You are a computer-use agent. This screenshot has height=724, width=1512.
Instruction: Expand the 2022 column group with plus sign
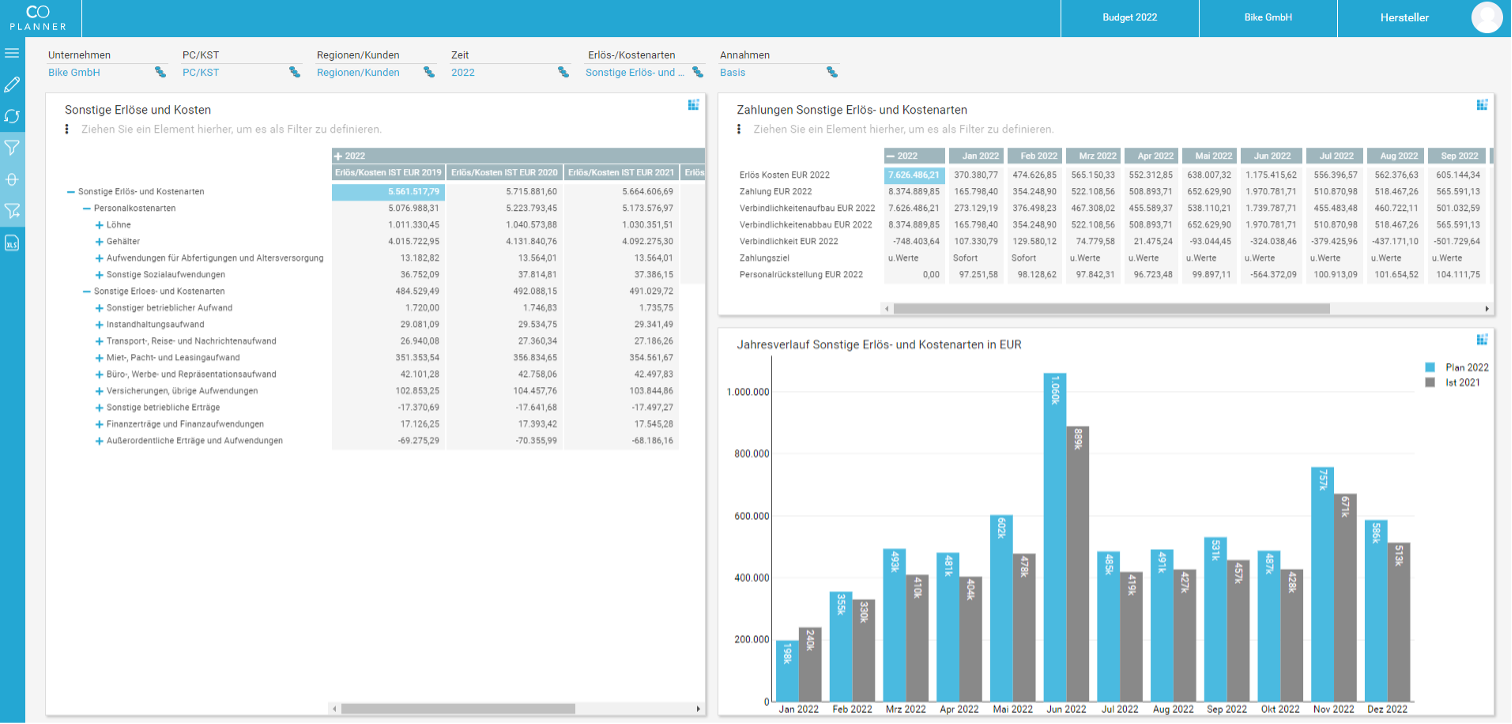[x=336, y=156]
